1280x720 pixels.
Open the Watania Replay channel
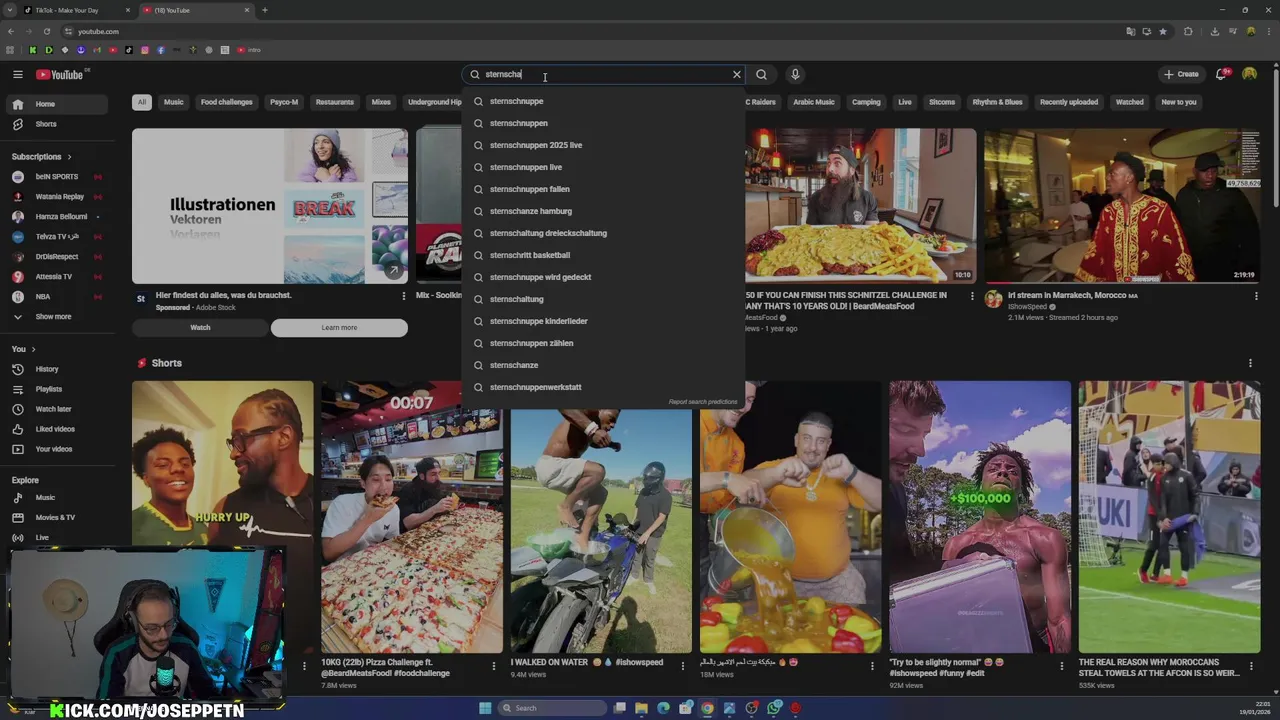coord(58,197)
